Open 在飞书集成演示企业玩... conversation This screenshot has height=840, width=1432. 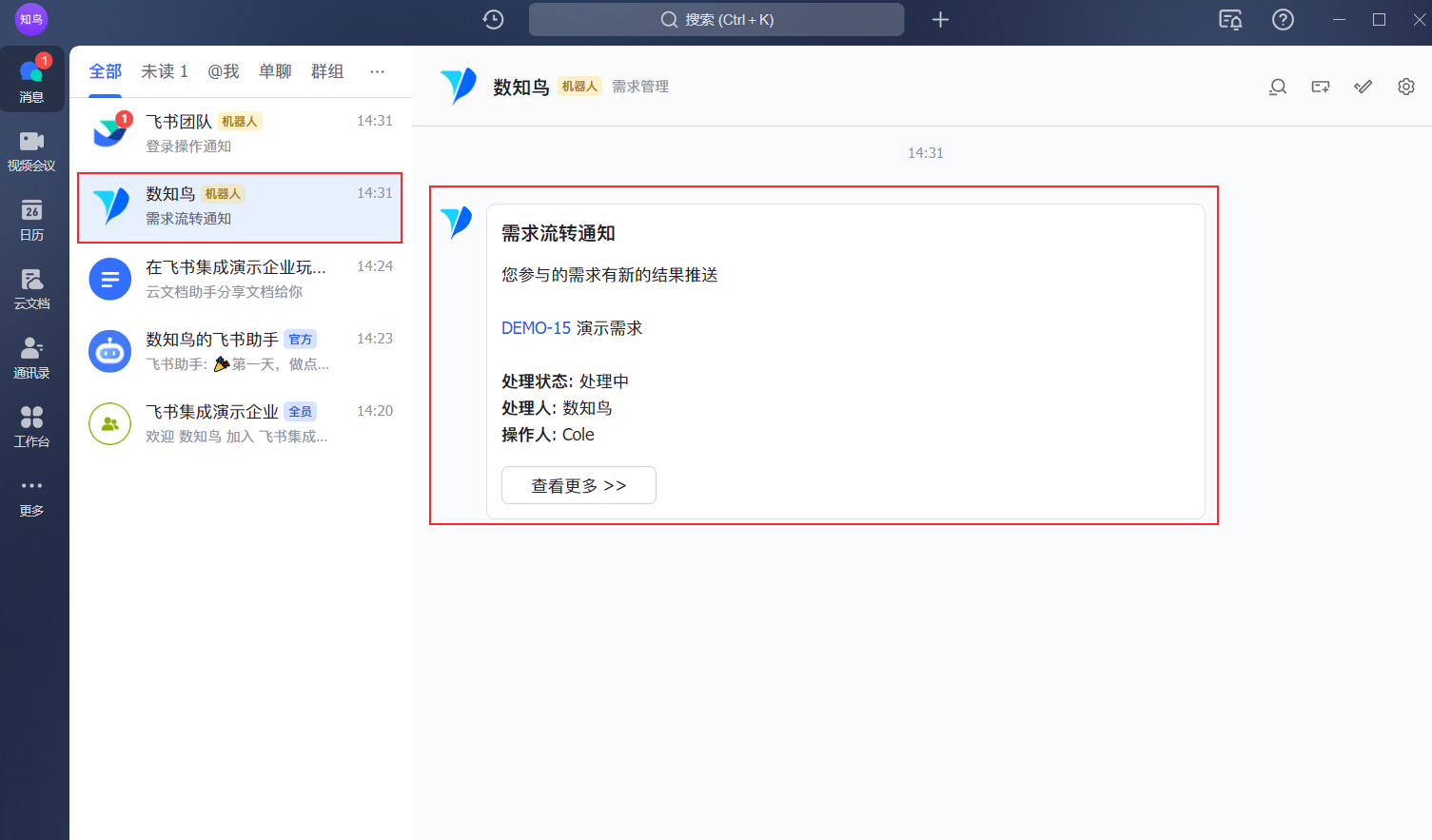point(240,279)
